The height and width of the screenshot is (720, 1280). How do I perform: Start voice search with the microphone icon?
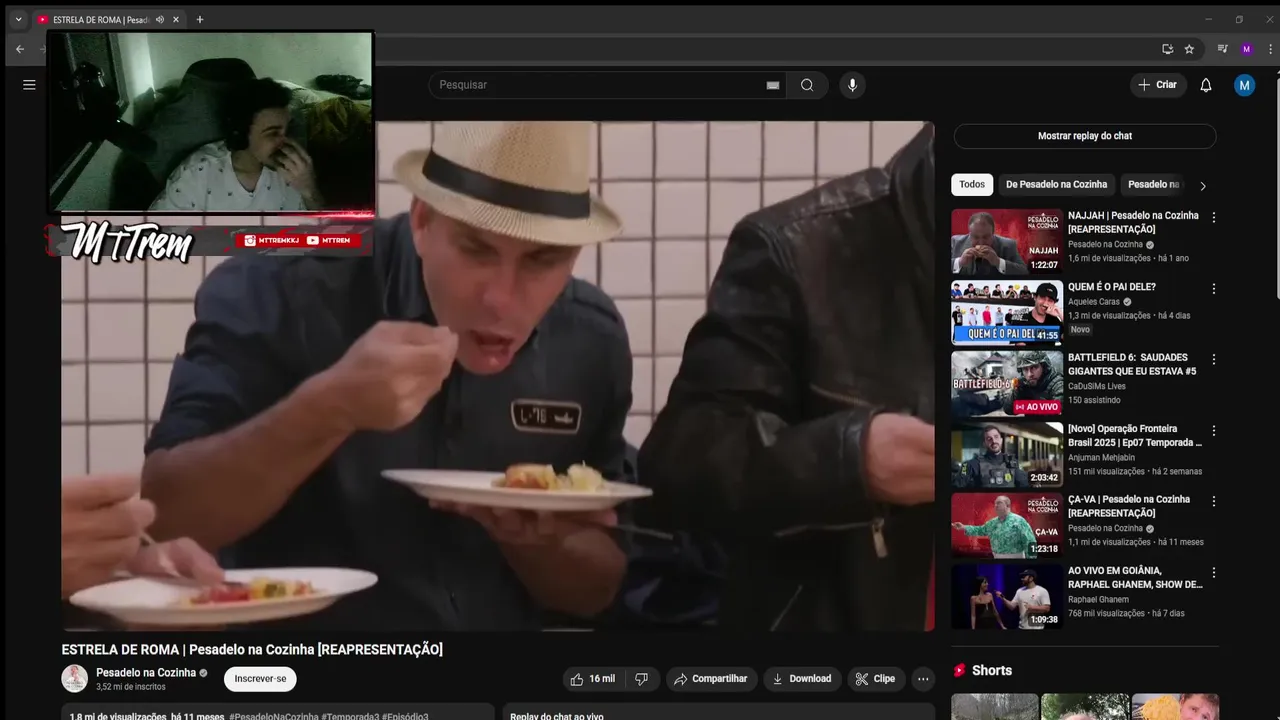tap(852, 85)
